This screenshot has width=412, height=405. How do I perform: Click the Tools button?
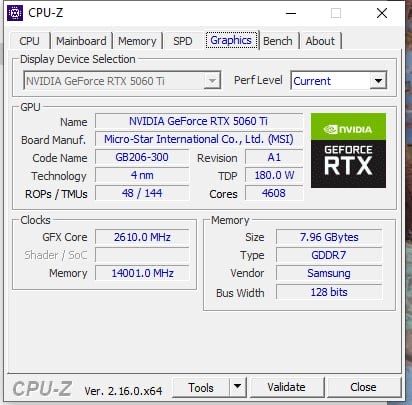[x=201, y=387]
